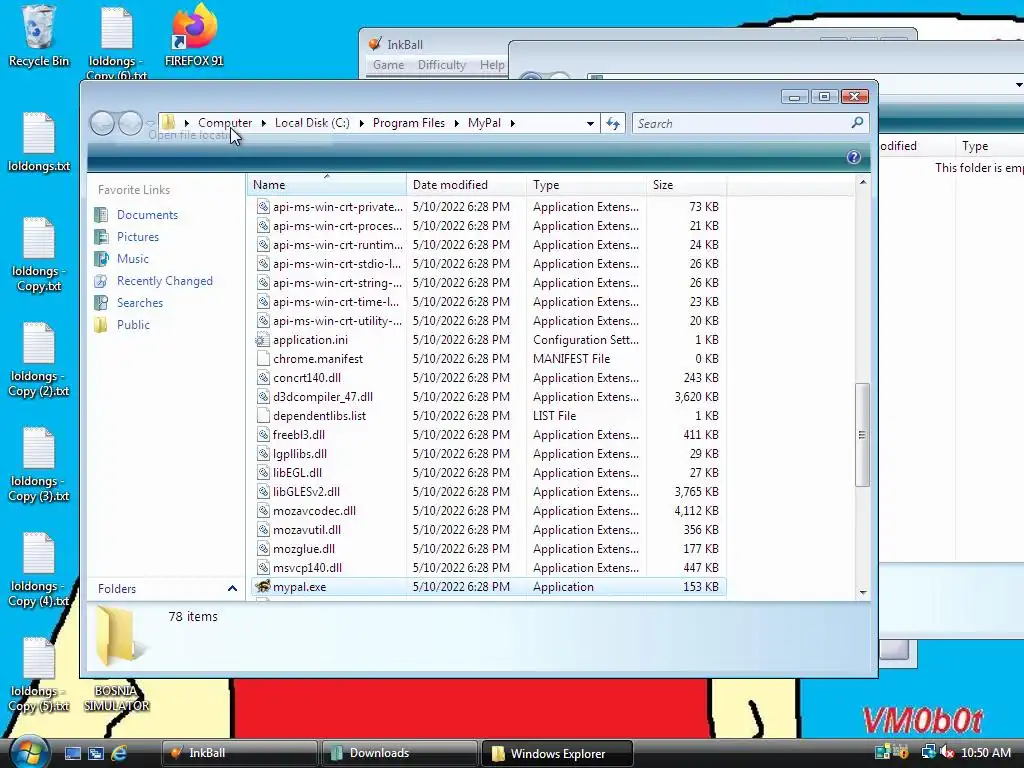Expand the Folders pane chevron
Viewport: 1024px width, 768px height.
tap(232, 588)
